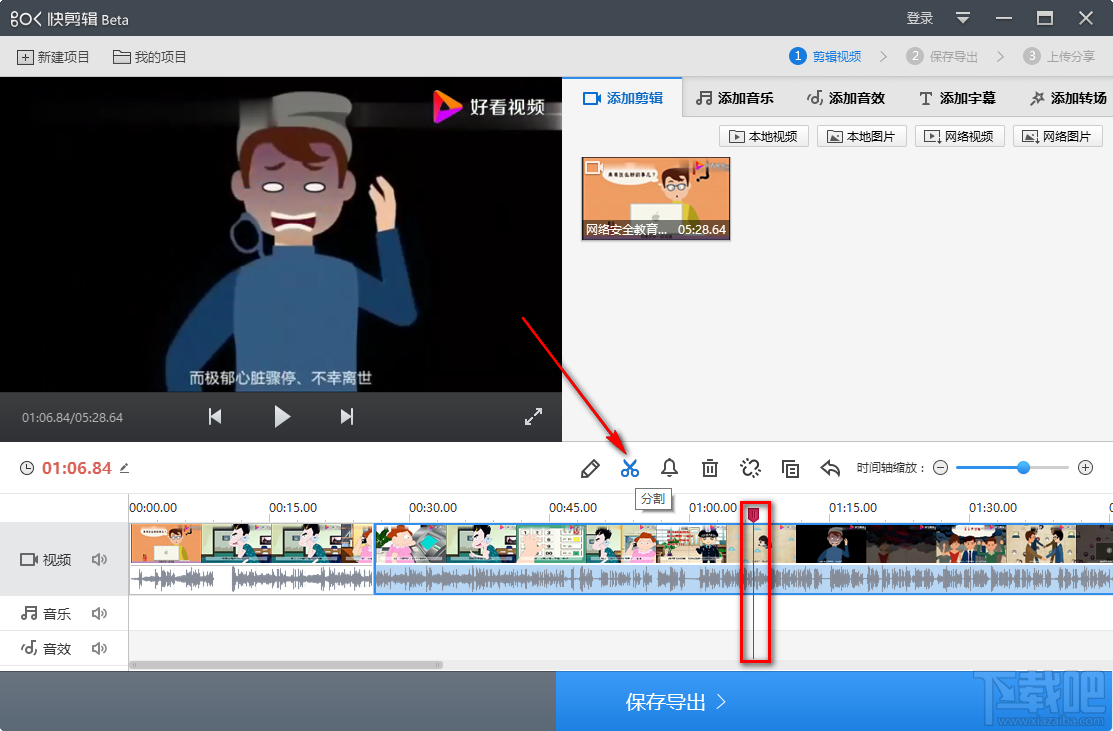Delete selected clip with trash icon

pyautogui.click(x=710, y=468)
